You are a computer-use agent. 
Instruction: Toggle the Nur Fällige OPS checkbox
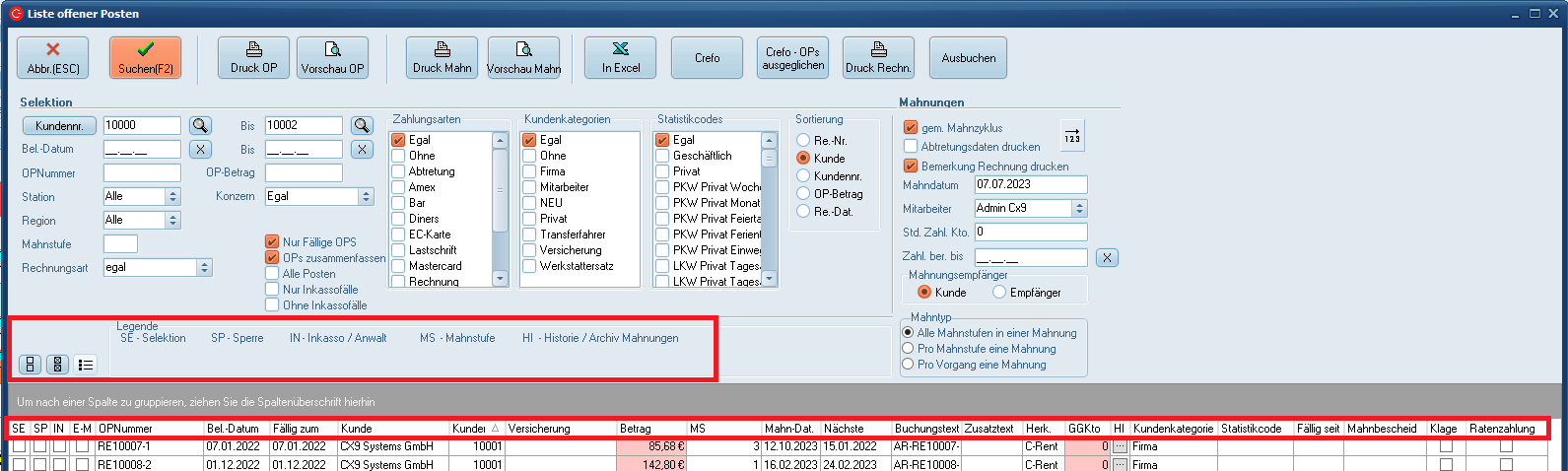(272, 242)
